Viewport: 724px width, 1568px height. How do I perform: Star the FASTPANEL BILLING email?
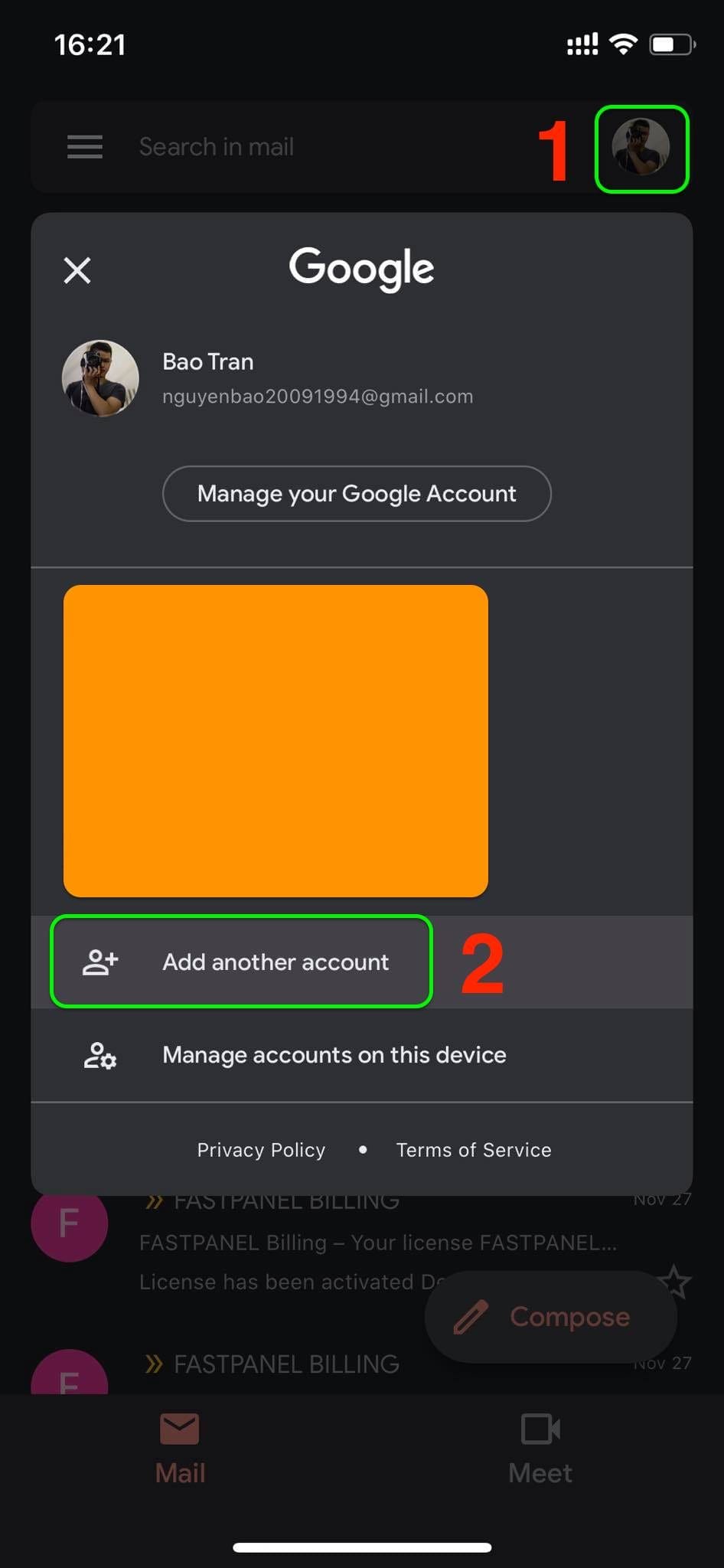pos(675,1280)
